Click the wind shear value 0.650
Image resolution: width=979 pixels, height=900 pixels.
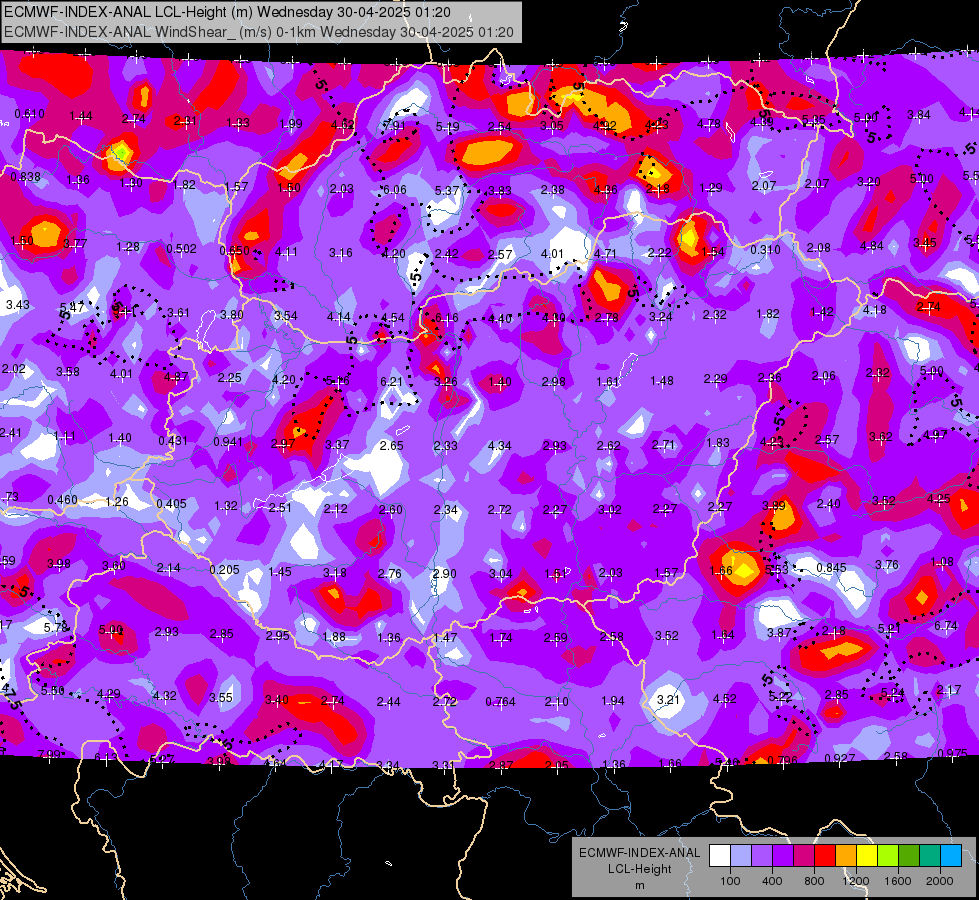click(235, 250)
